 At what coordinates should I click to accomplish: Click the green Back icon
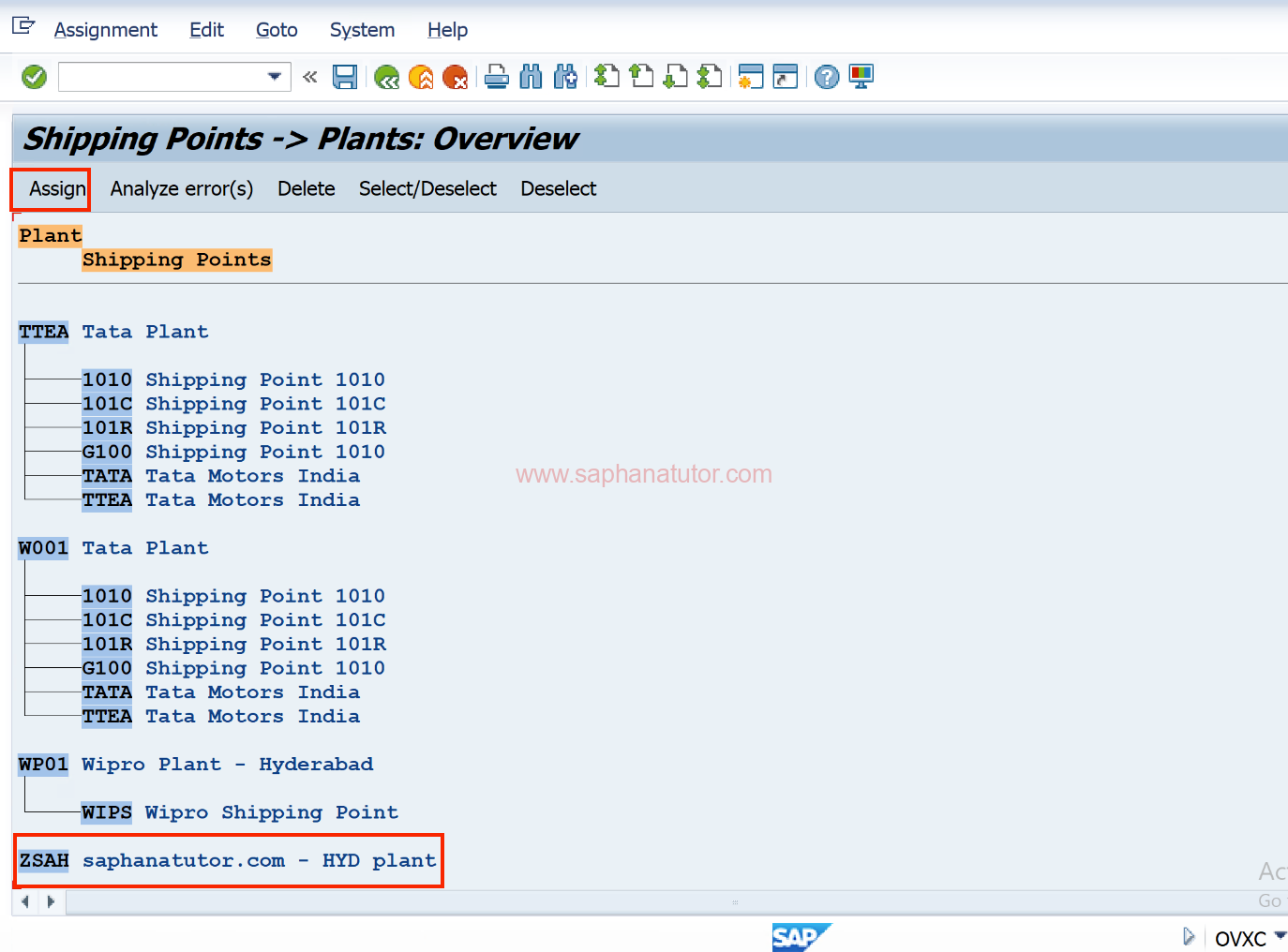click(386, 77)
